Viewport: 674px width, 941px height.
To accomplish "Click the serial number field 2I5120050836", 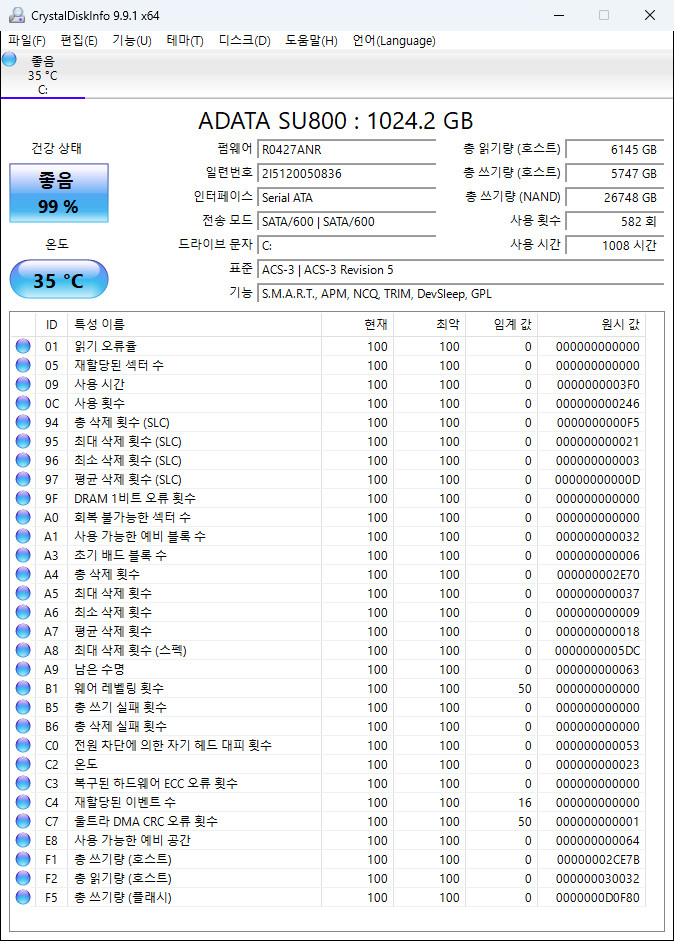I will click(x=346, y=174).
